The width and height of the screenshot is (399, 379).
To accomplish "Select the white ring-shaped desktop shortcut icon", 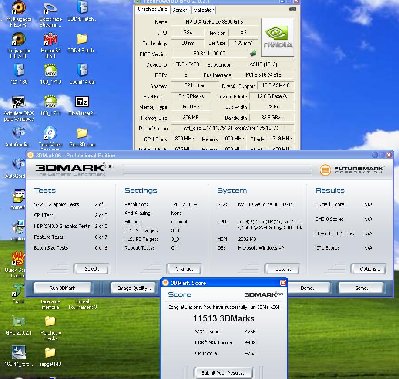I will 50,8.
